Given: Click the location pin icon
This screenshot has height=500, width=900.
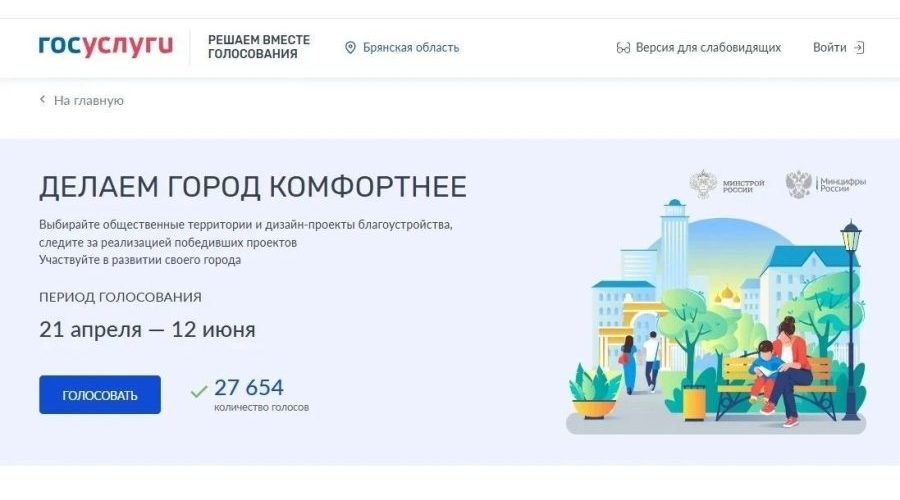Looking at the screenshot, I should click(350, 47).
